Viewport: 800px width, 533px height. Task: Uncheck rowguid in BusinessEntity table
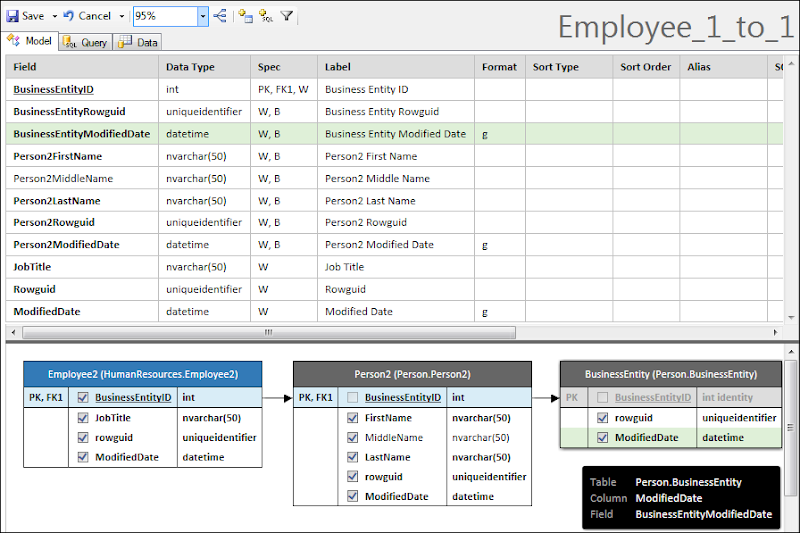point(603,418)
